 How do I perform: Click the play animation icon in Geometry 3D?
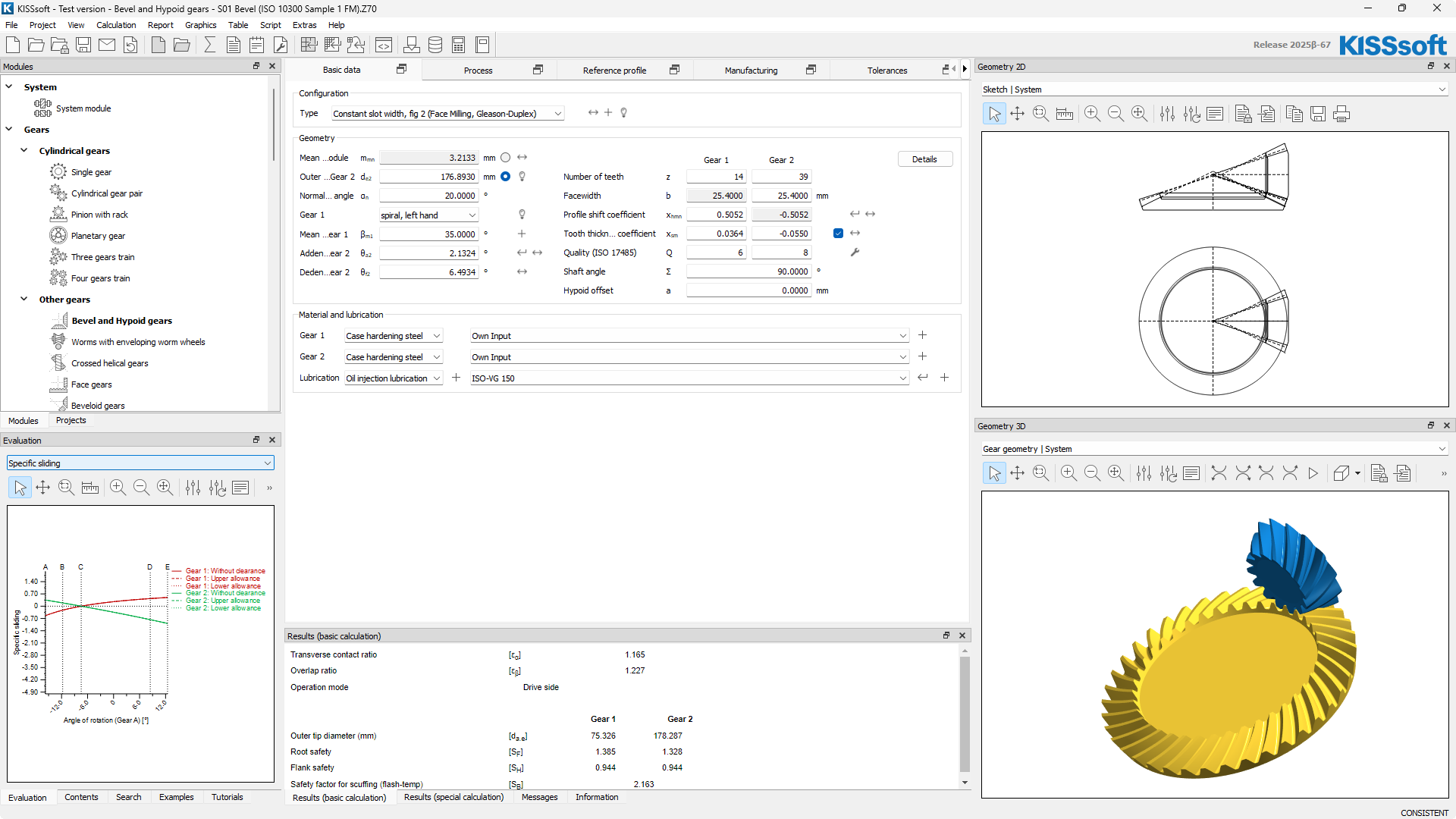pos(1313,474)
